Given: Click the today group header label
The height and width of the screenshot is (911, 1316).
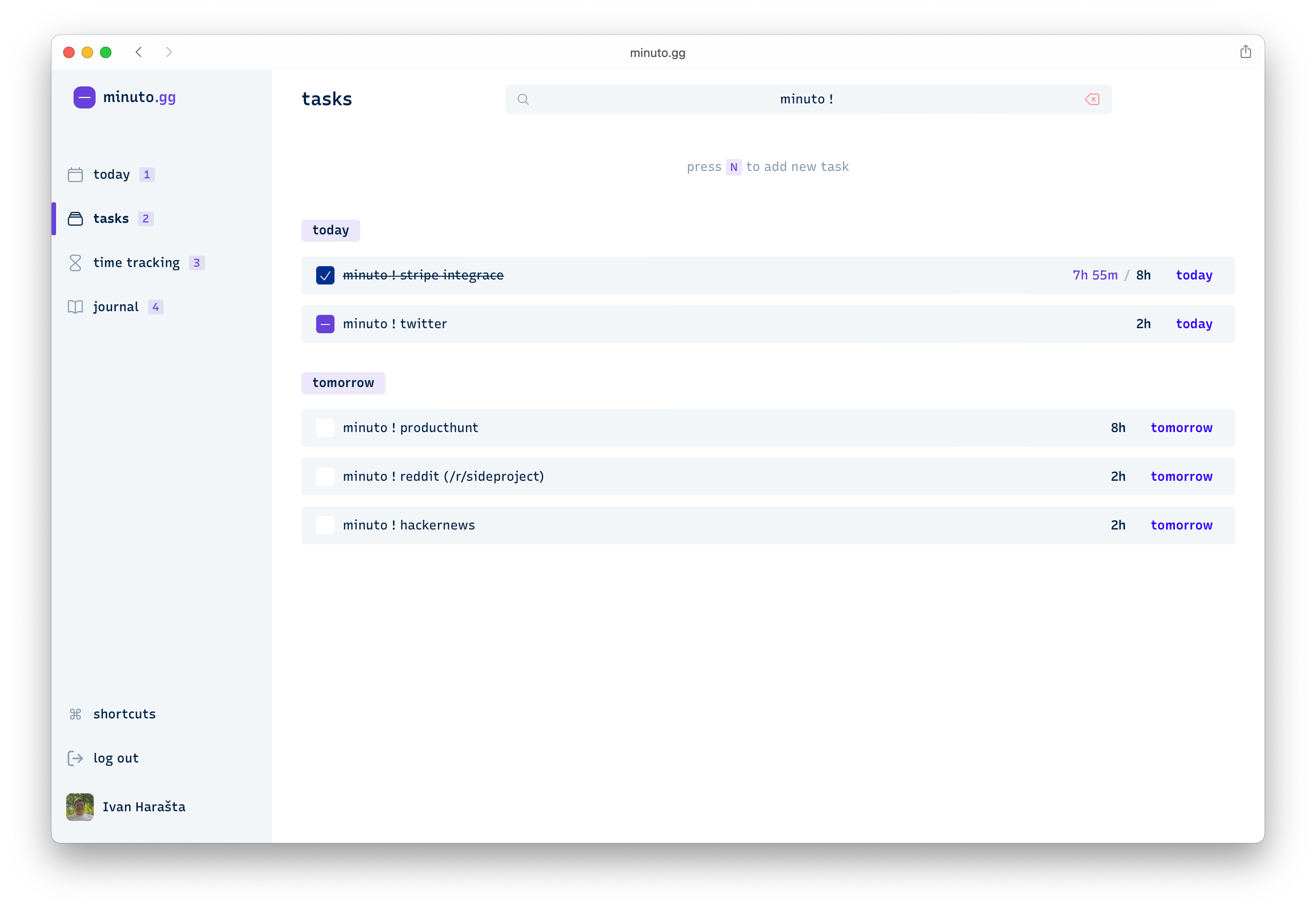Looking at the screenshot, I should (330, 231).
